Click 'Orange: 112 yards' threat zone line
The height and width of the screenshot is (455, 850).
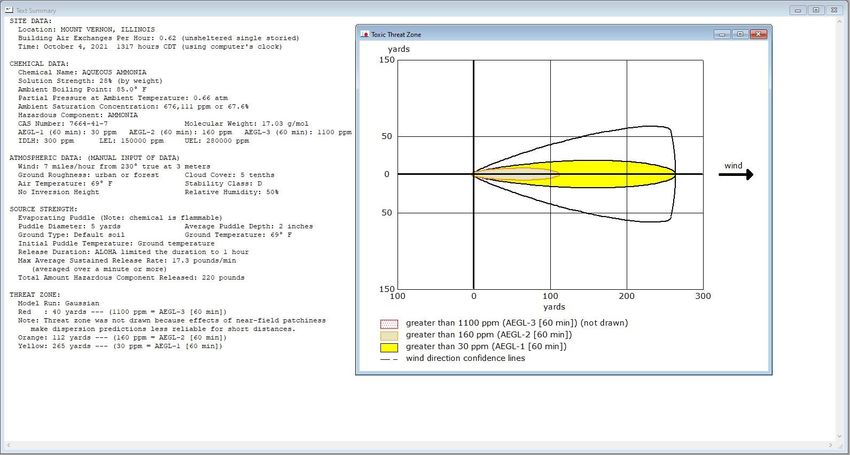[x=122, y=337]
